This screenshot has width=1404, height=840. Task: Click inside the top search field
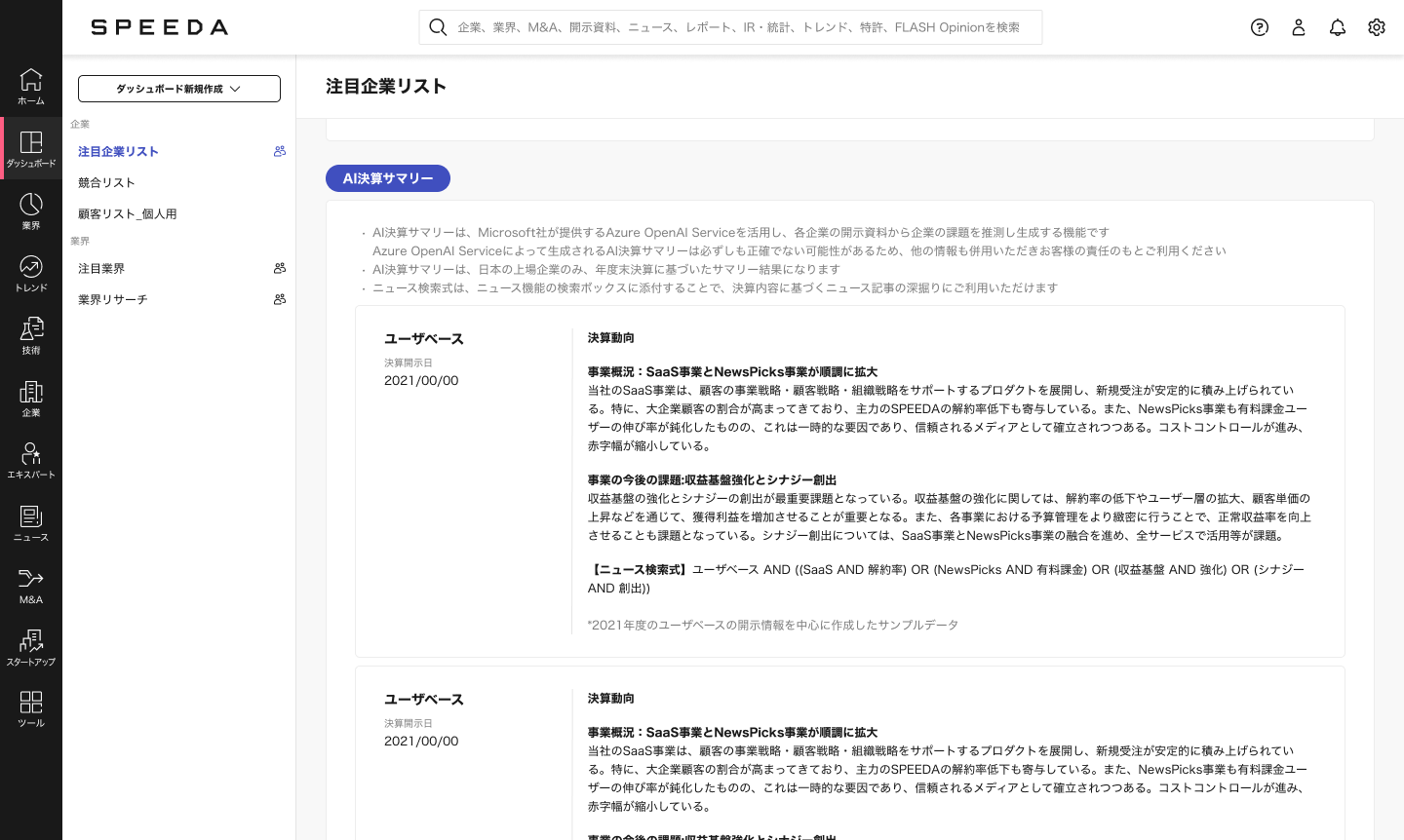pyautogui.click(x=730, y=27)
